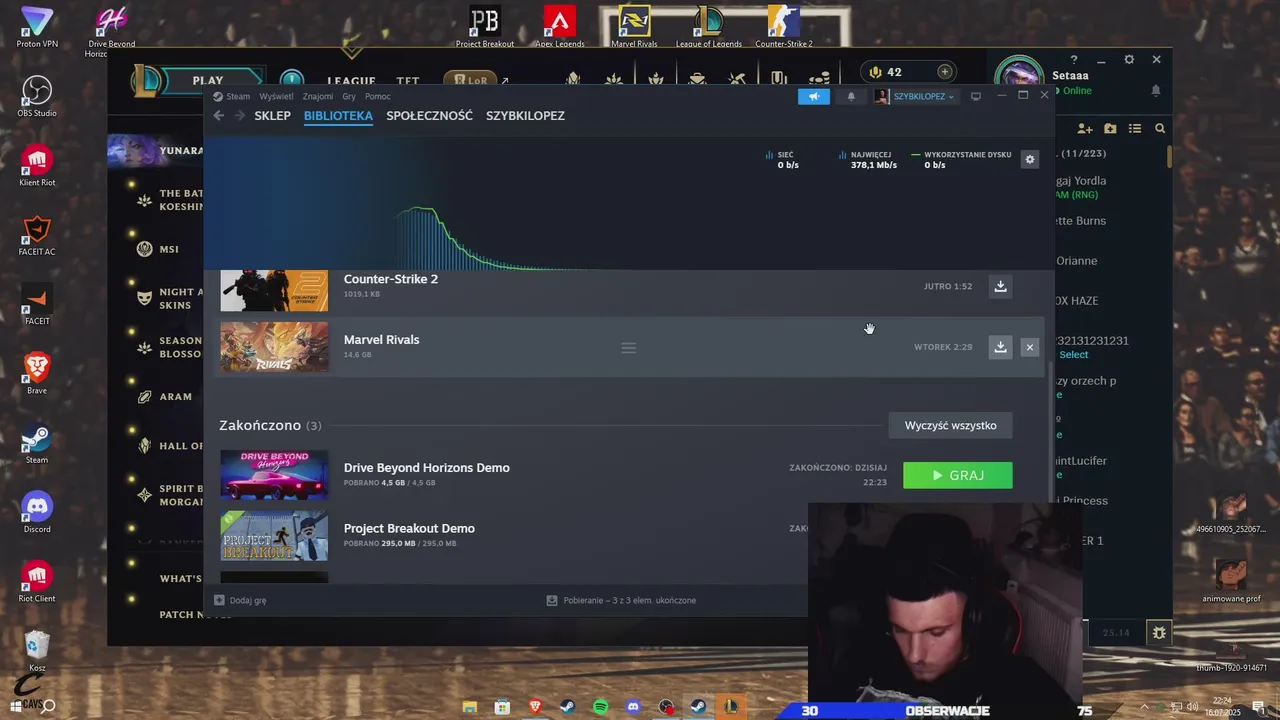Viewport: 1280px width, 720px height.
Task: Click PLAY button in League client
Action: (208, 81)
